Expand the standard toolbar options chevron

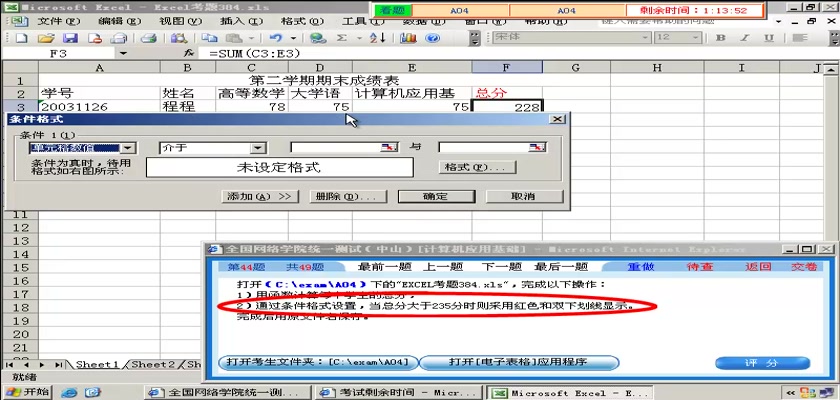click(x=475, y=38)
